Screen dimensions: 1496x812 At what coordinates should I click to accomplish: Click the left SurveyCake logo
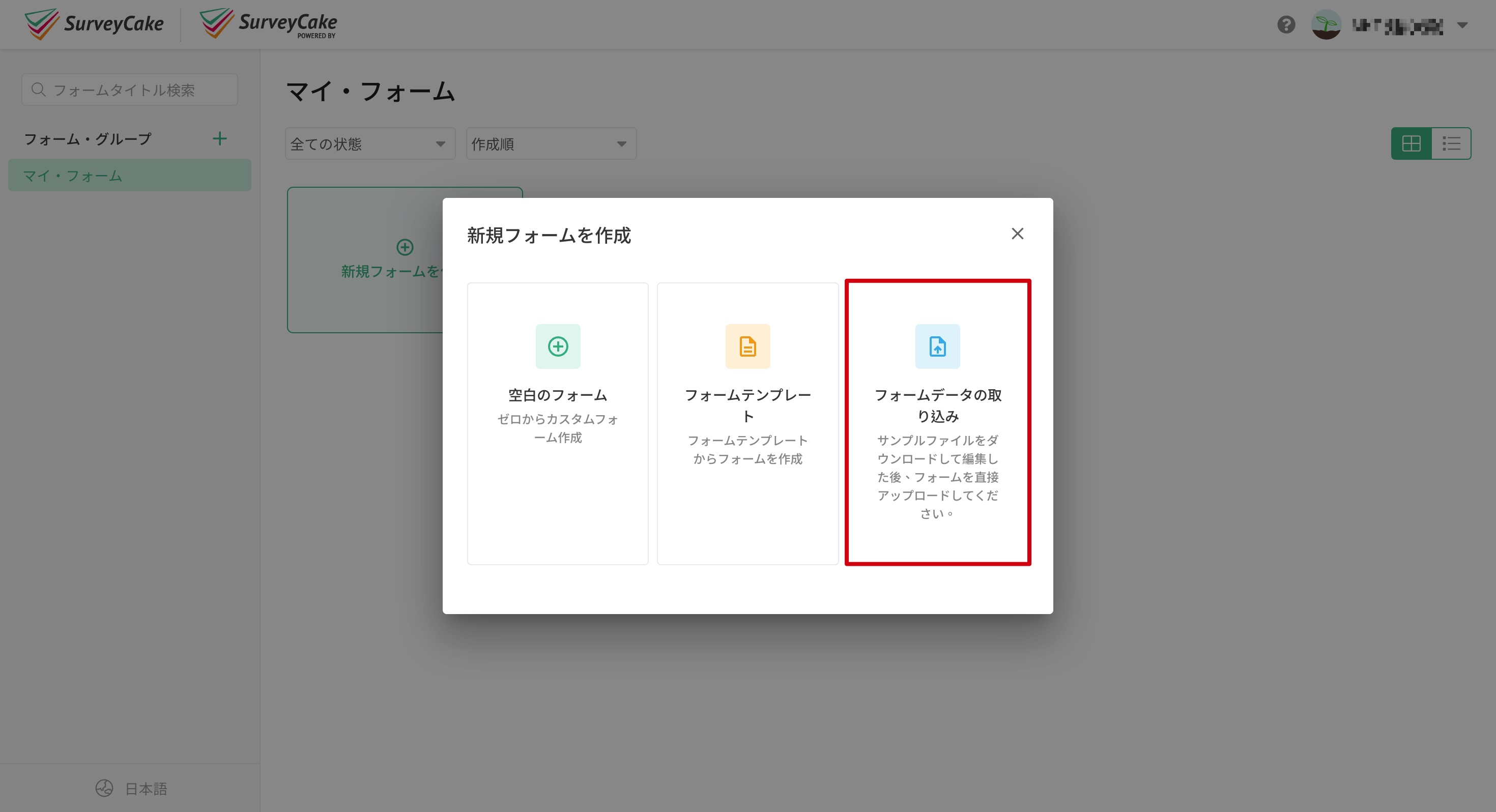coord(94,24)
